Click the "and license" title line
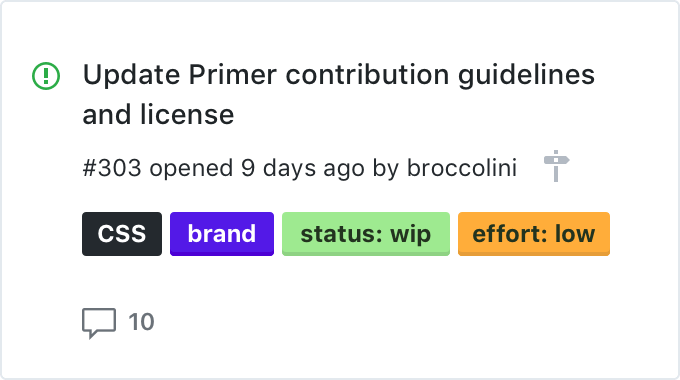680x380 pixels. (x=158, y=115)
